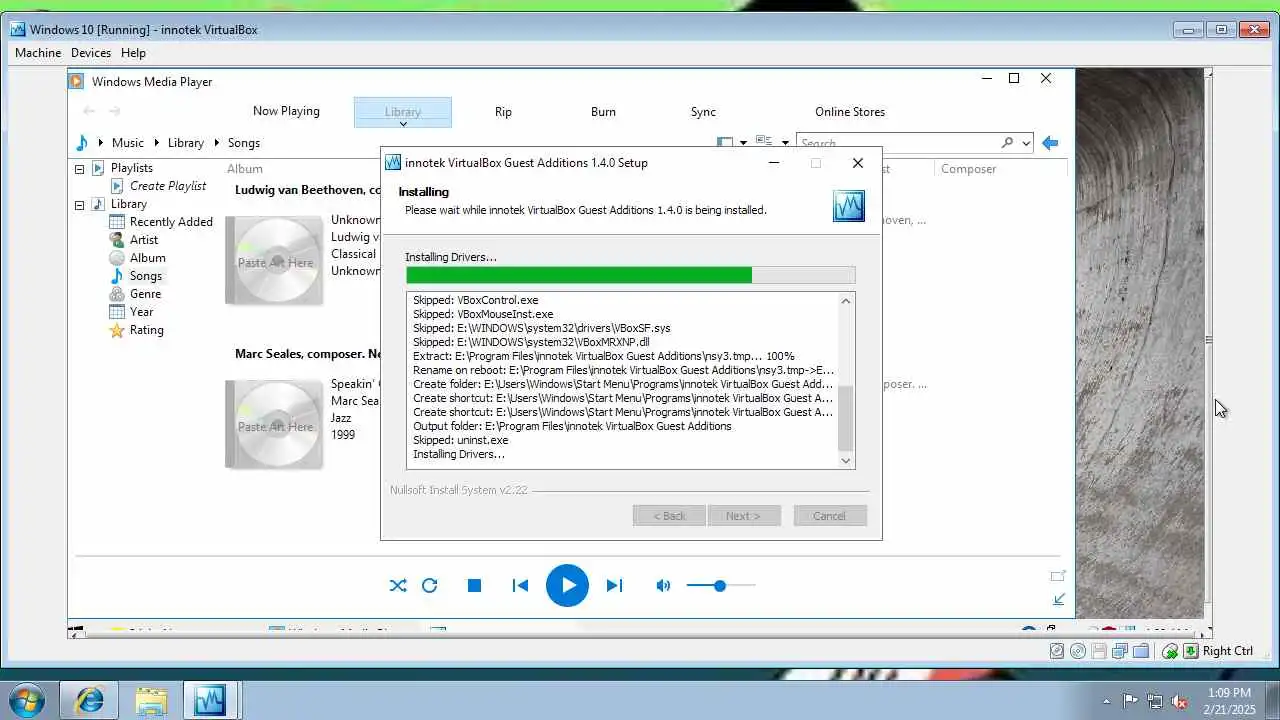Screen dimensions: 1280x720
Task: Expand the arrow before Songs breadcrumb
Action: click(217, 143)
